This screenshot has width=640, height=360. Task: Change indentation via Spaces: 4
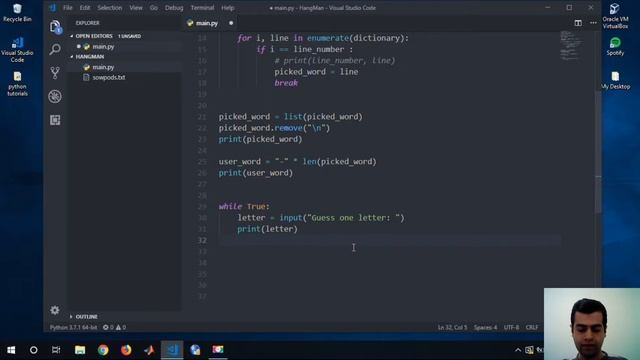click(x=485, y=327)
